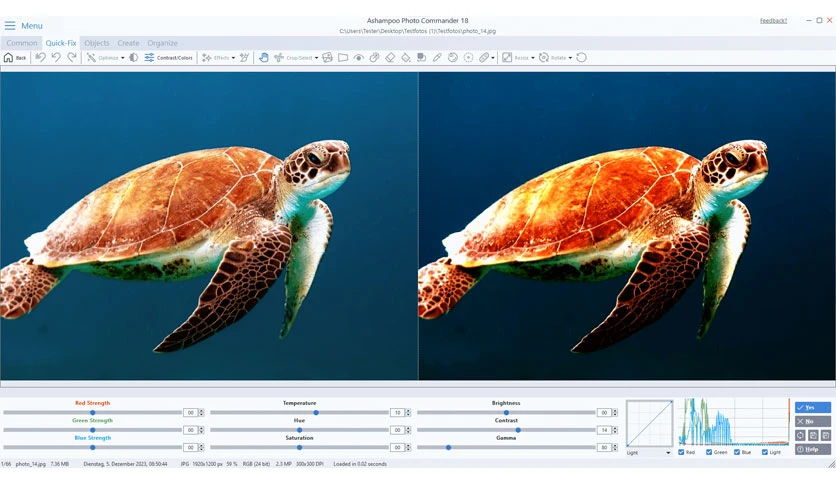The height and width of the screenshot is (484, 836).
Task: Click the Help button
Action: coord(813,449)
